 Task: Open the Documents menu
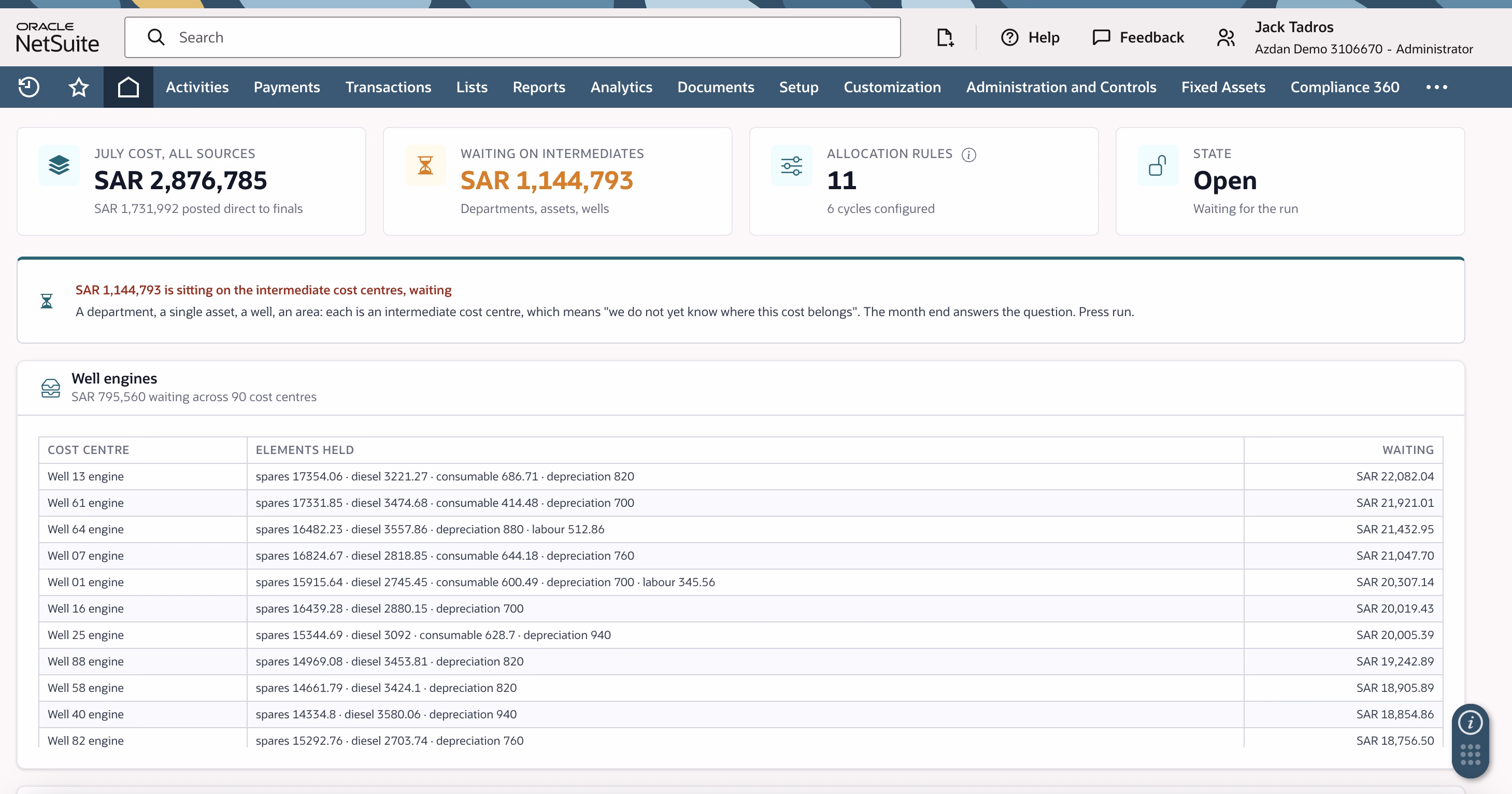(716, 87)
